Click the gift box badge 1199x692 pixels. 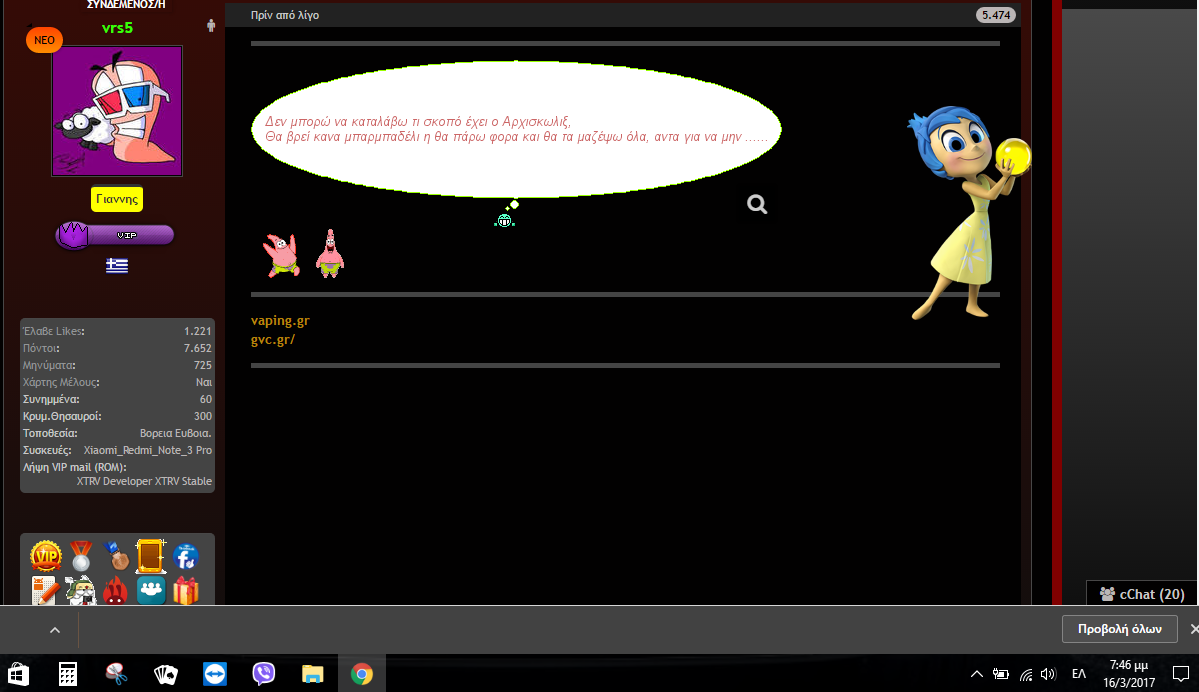pyautogui.click(x=186, y=591)
